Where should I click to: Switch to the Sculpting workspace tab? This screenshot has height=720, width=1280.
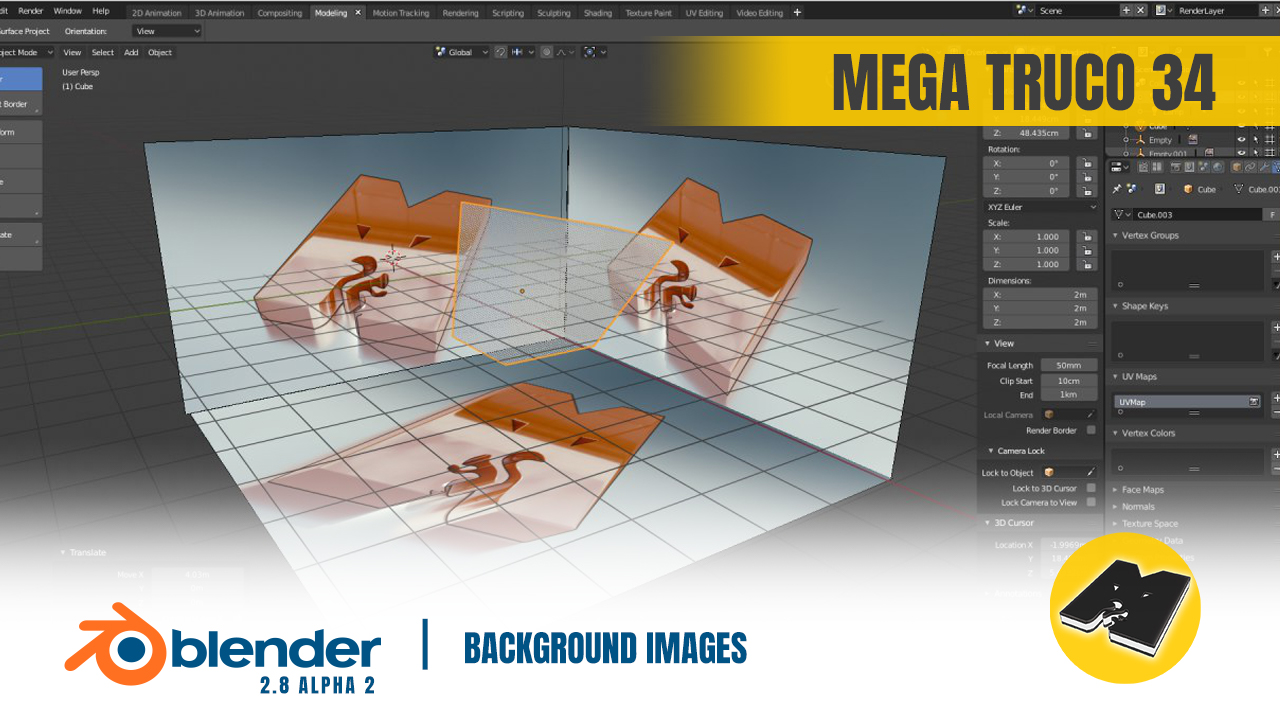click(x=553, y=13)
